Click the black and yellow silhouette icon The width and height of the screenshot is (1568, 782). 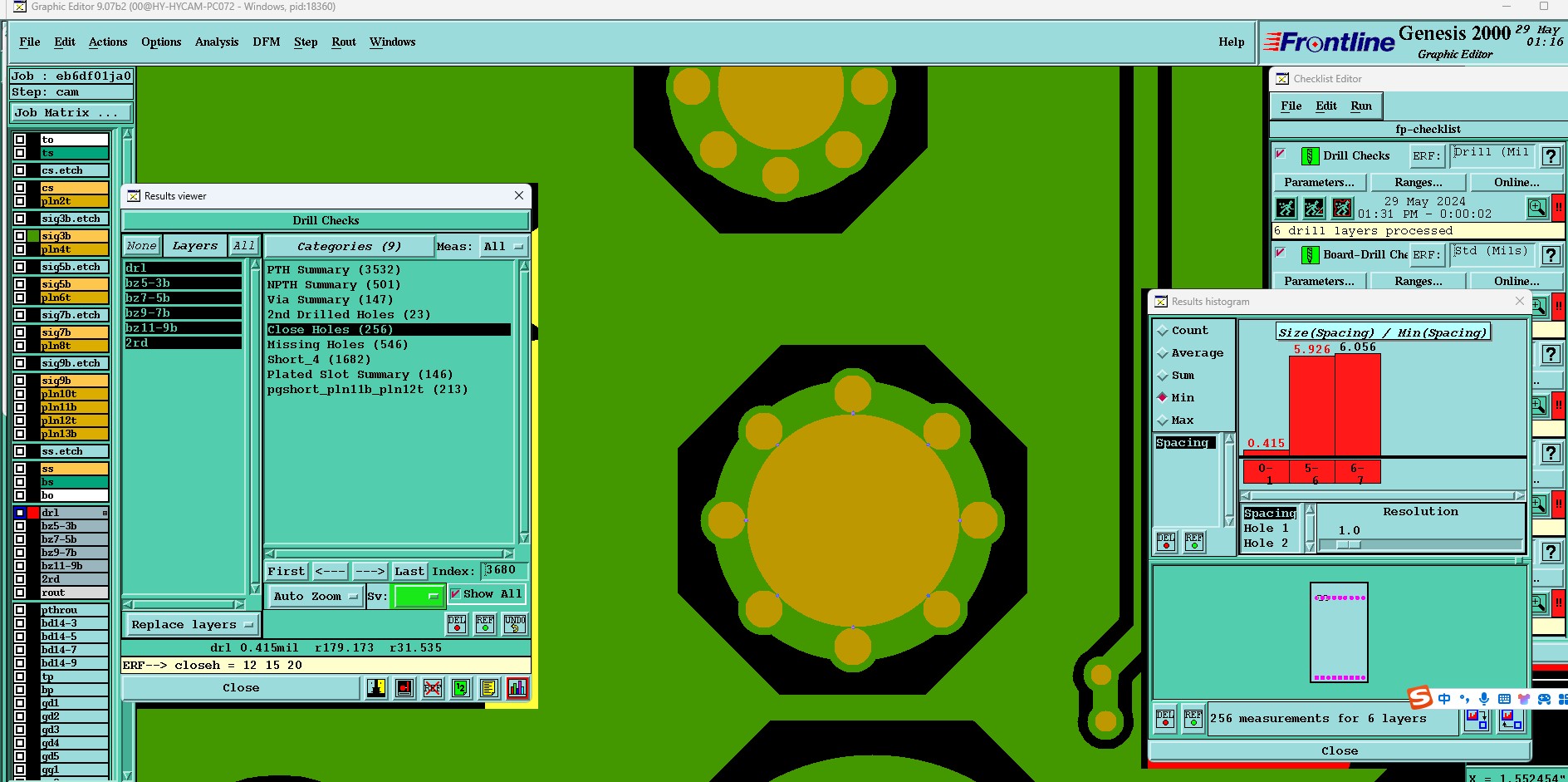coord(377,688)
